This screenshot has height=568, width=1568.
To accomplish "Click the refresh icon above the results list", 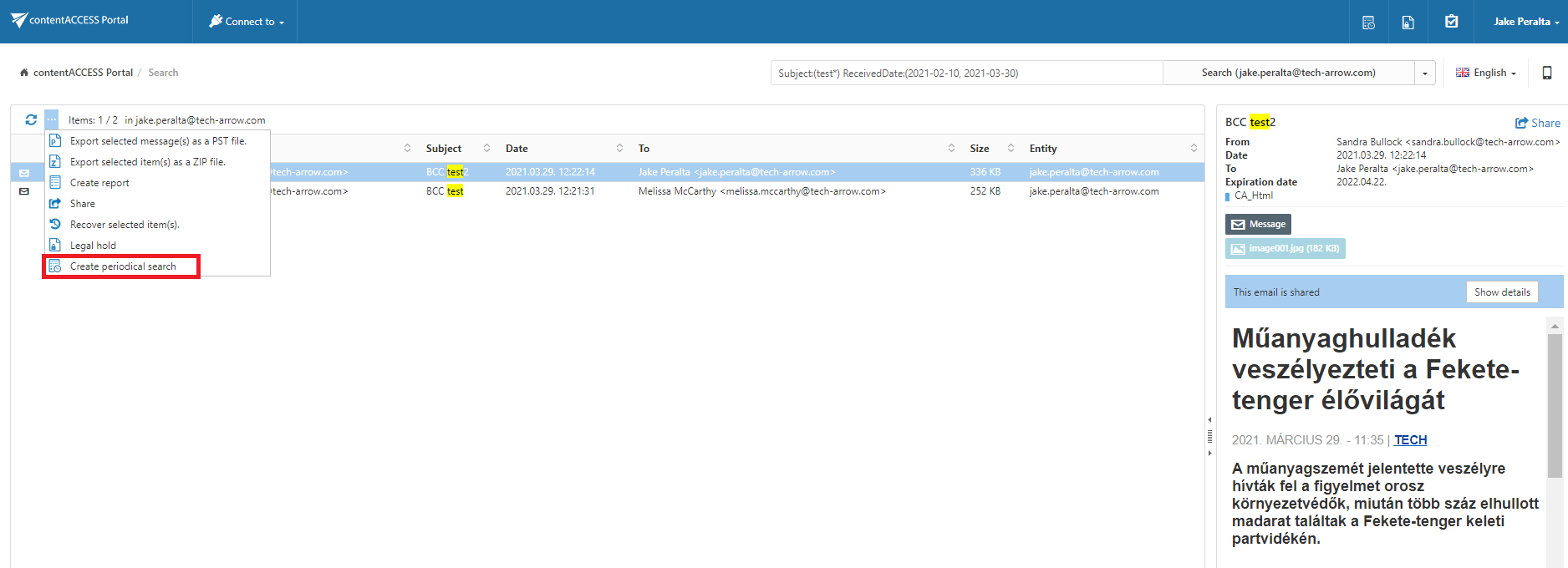I will click(31, 119).
